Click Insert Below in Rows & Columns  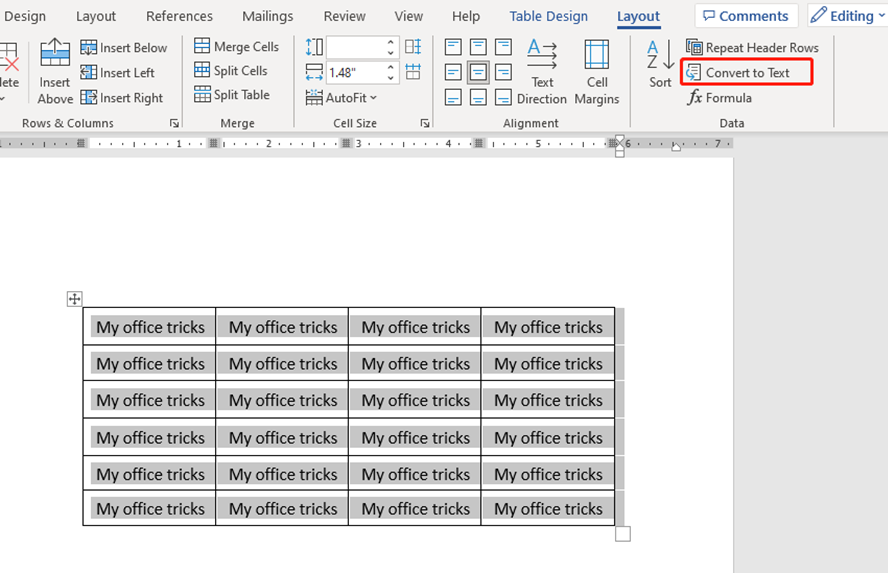pyautogui.click(x=124, y=48)
